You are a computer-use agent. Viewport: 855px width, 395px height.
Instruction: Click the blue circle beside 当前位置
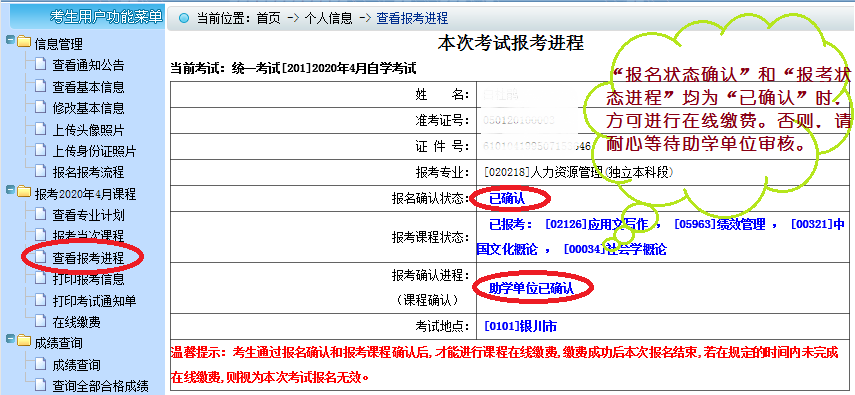click(x=184, y=19)
